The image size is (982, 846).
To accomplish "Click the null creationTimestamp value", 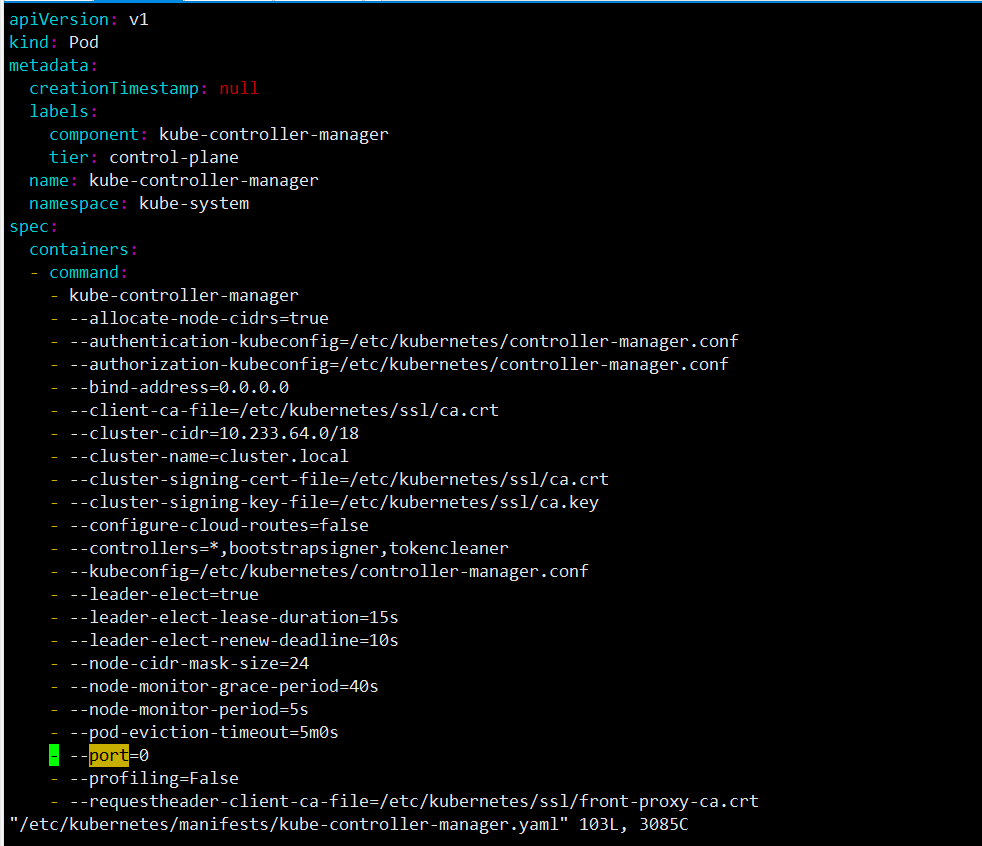I will pos(238,88).
